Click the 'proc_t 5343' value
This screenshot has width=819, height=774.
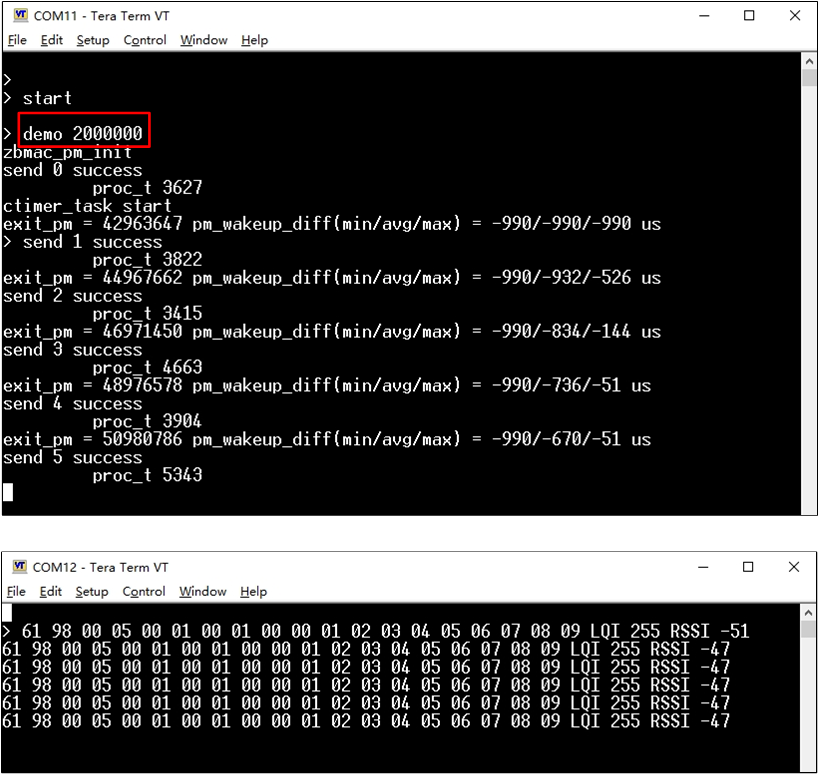tap(147, 475)
